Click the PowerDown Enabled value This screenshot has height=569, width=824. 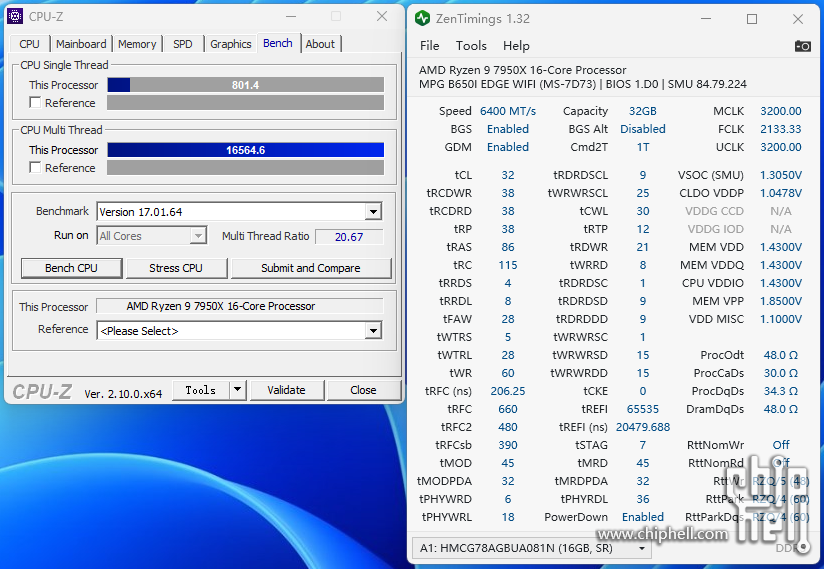pyautogui.click(x=643, y=517)
